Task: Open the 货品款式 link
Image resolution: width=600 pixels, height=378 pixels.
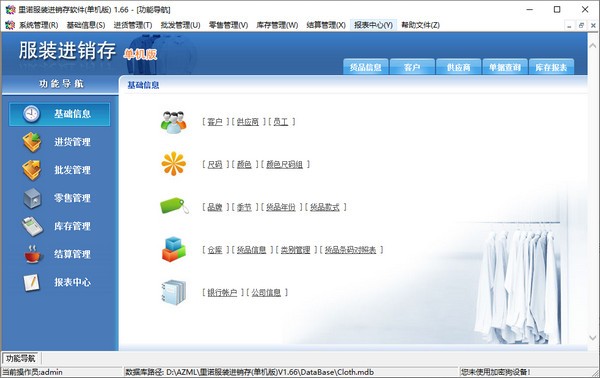Action: coord(324,207)
